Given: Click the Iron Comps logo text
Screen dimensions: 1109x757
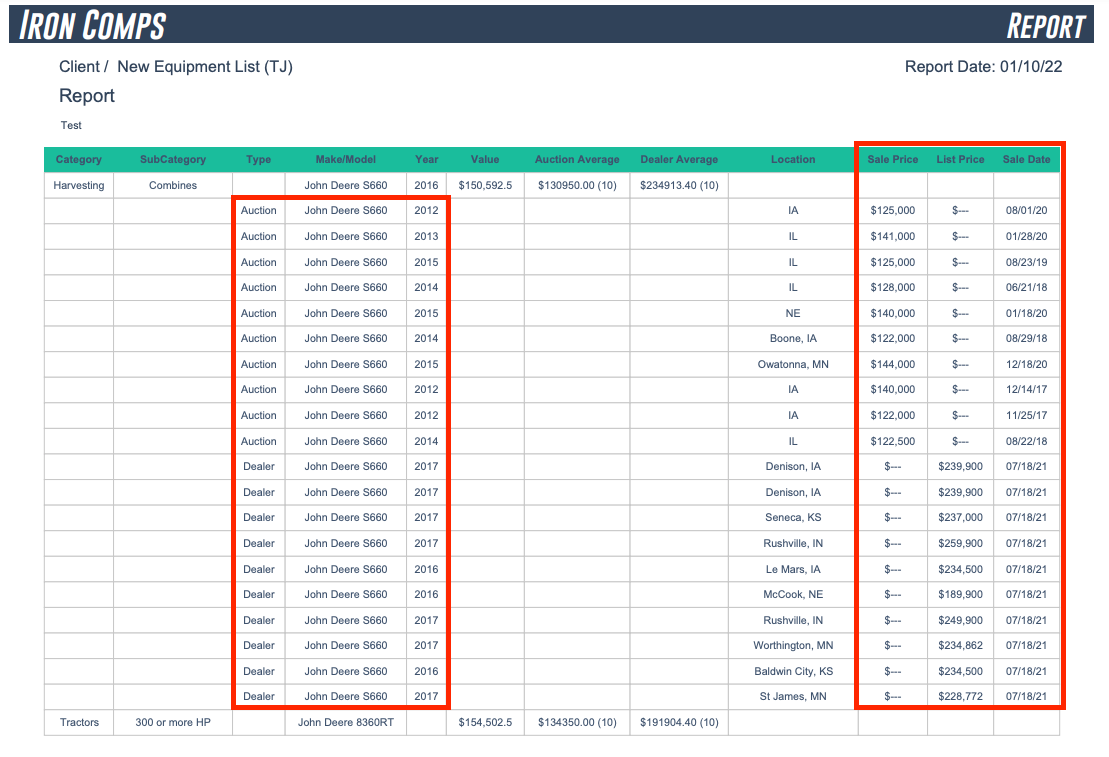Looking at the screenshot, I should click(92, 26).
